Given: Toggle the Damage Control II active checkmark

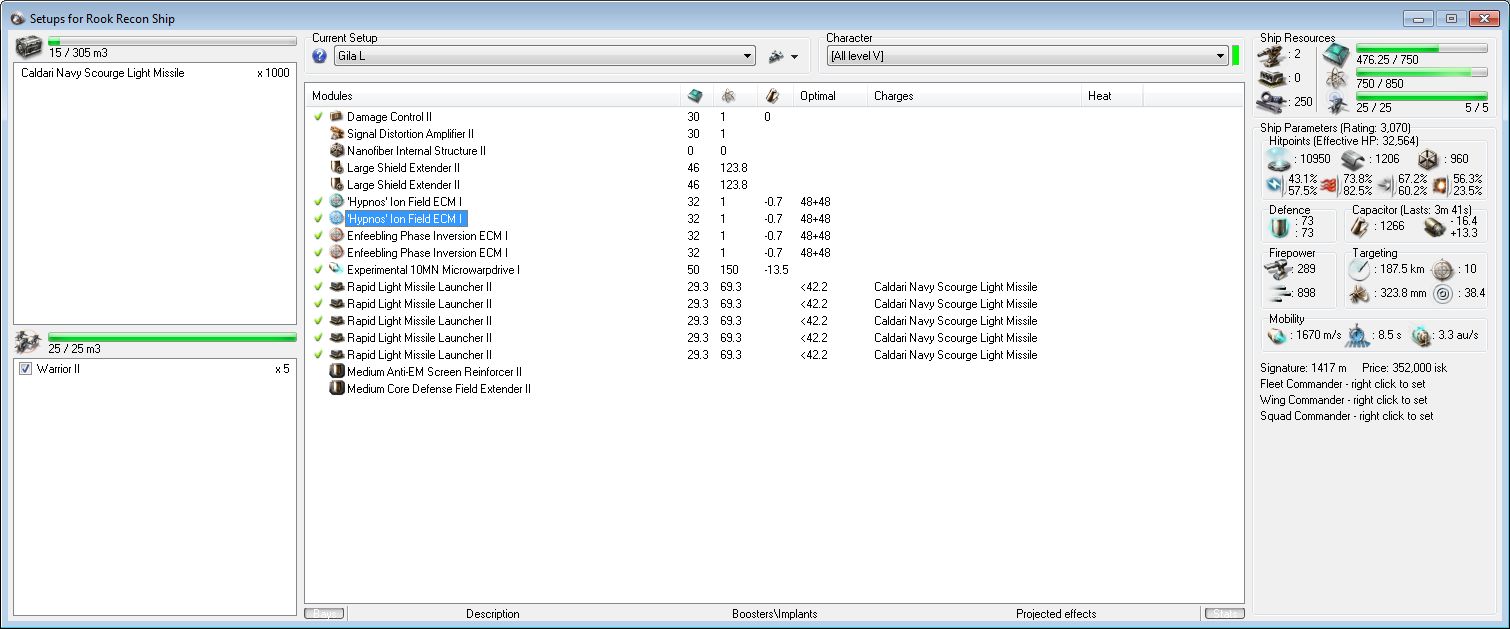Looking at the screenshot, I should coord(318,117).
